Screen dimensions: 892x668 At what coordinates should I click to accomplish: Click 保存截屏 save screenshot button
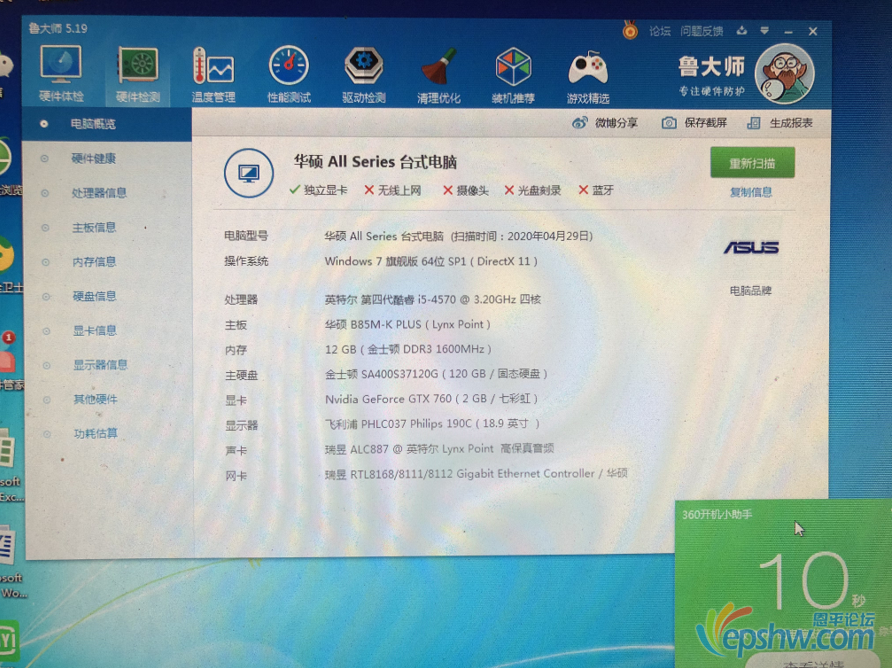click(695, 123)
